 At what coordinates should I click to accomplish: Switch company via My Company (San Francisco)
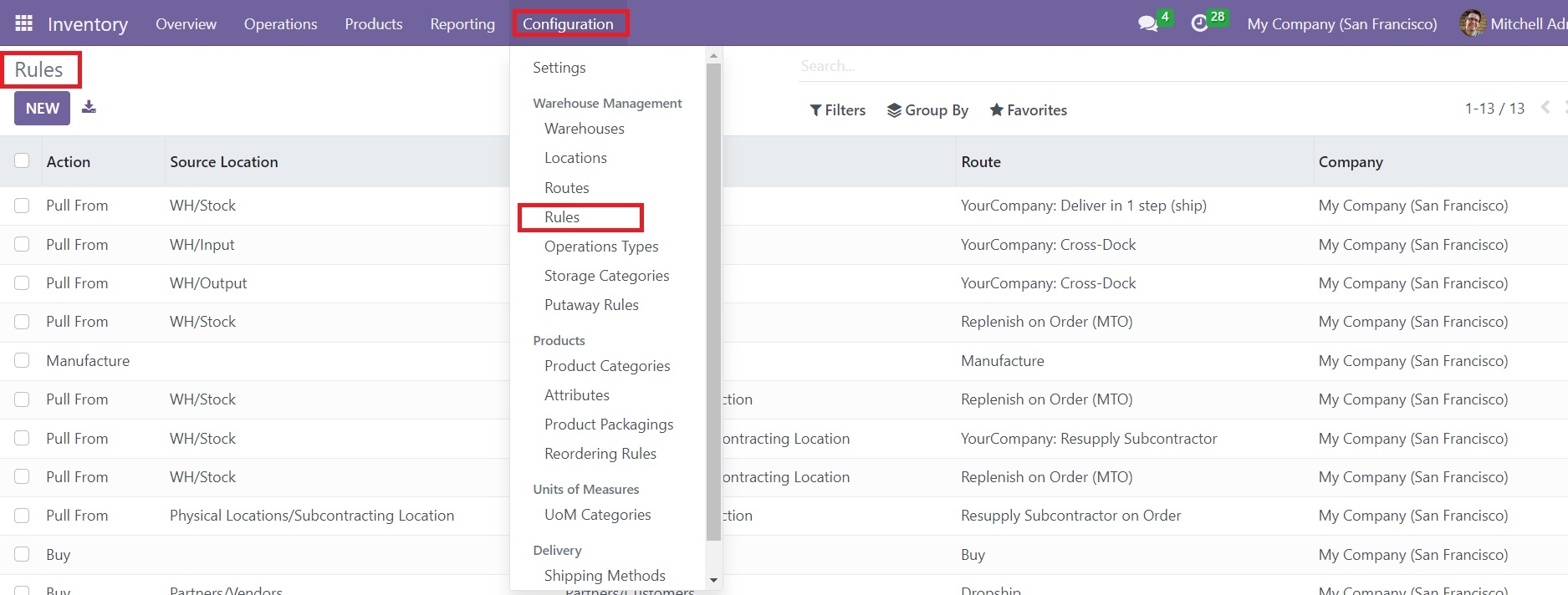1341,23
